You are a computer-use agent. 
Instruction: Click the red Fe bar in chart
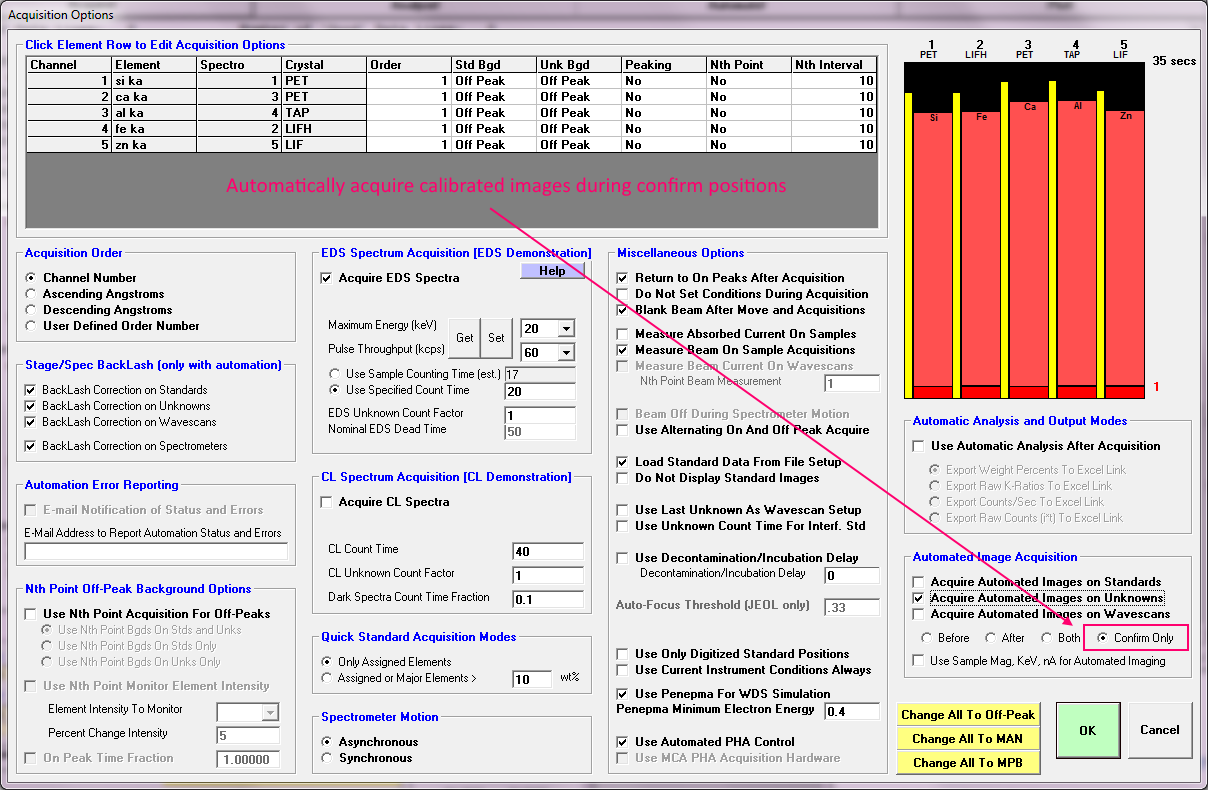pos(981,250)
